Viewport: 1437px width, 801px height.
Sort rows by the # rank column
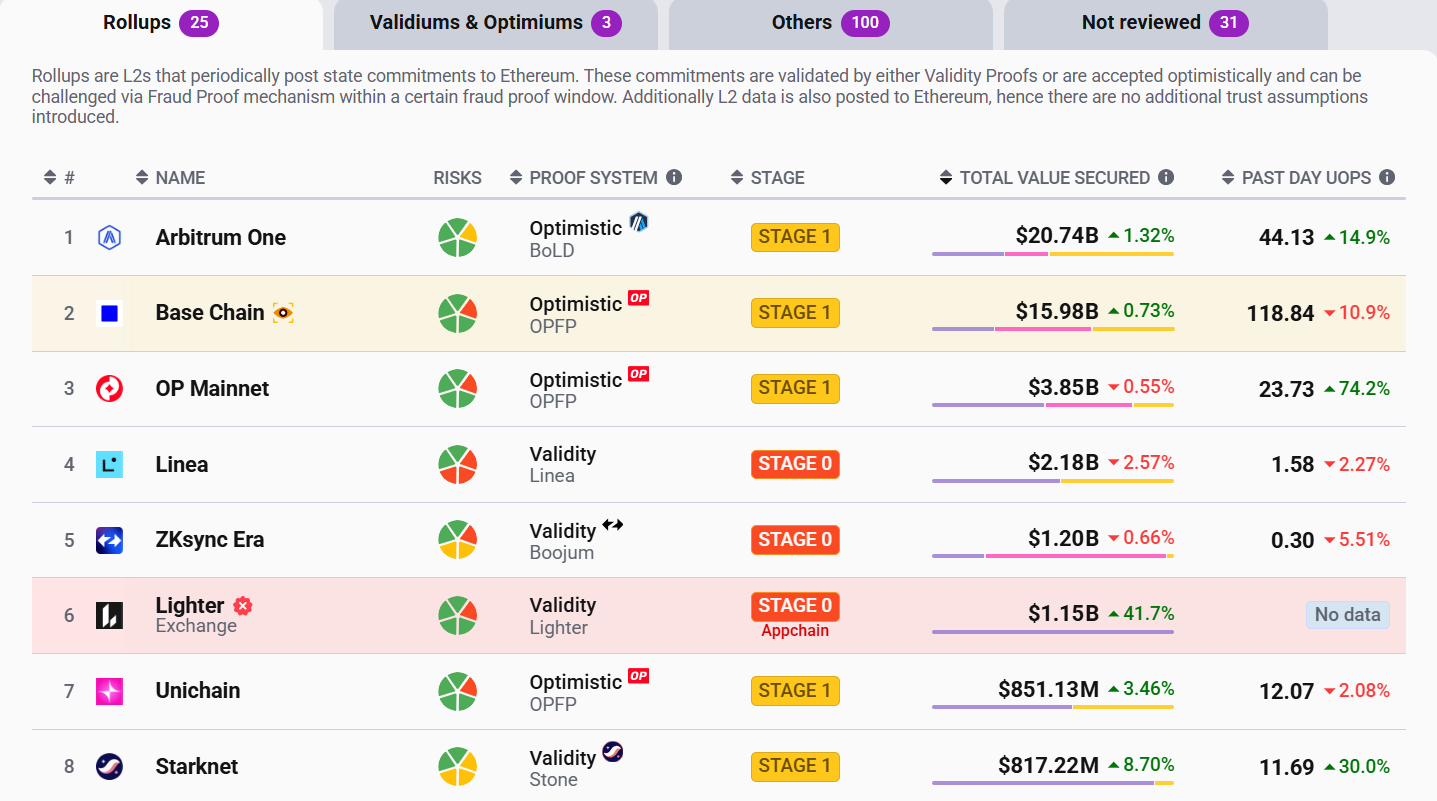click(59, 178)
